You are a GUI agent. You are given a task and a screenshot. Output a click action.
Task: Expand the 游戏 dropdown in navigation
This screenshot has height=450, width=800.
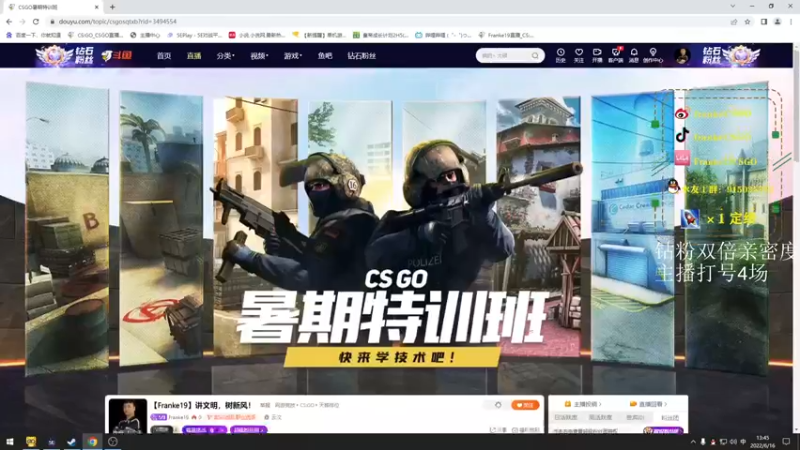click(x=293, y=56)
